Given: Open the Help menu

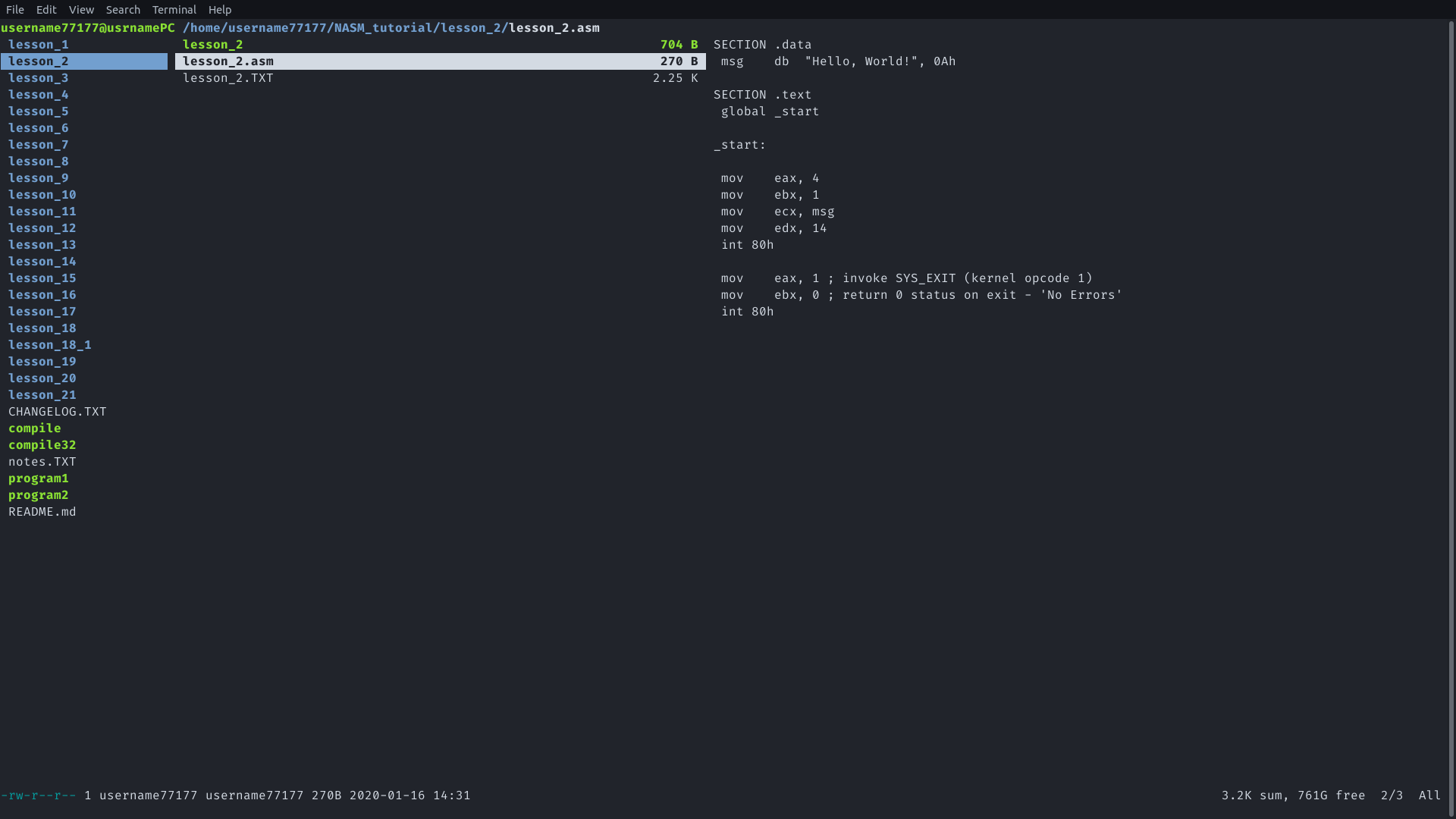Looking at the screenshot, I should [220, 10].
